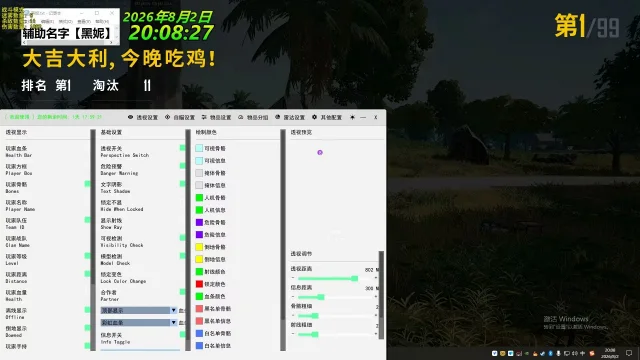Click the purple marker icon in preview panel
Viewport: 640px width, 360px height.
point(320,152)
